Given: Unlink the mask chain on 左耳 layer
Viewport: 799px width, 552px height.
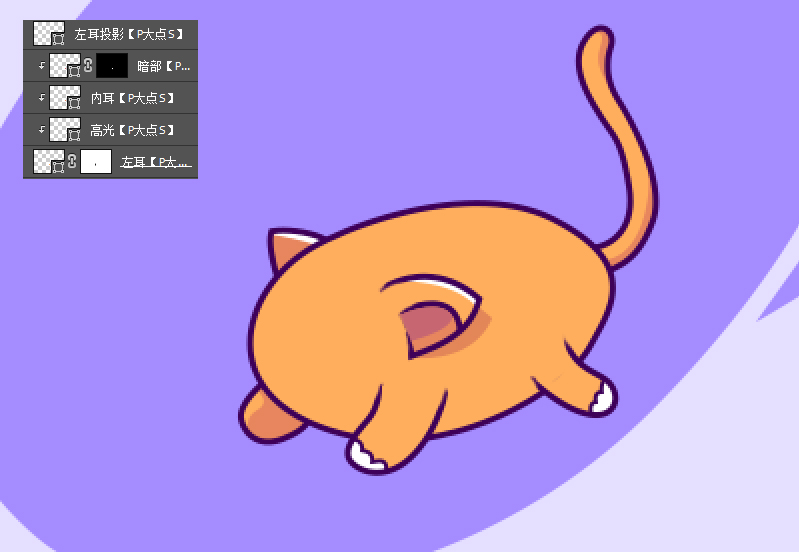Looking at the screenshot, I should tap(72, 161).
